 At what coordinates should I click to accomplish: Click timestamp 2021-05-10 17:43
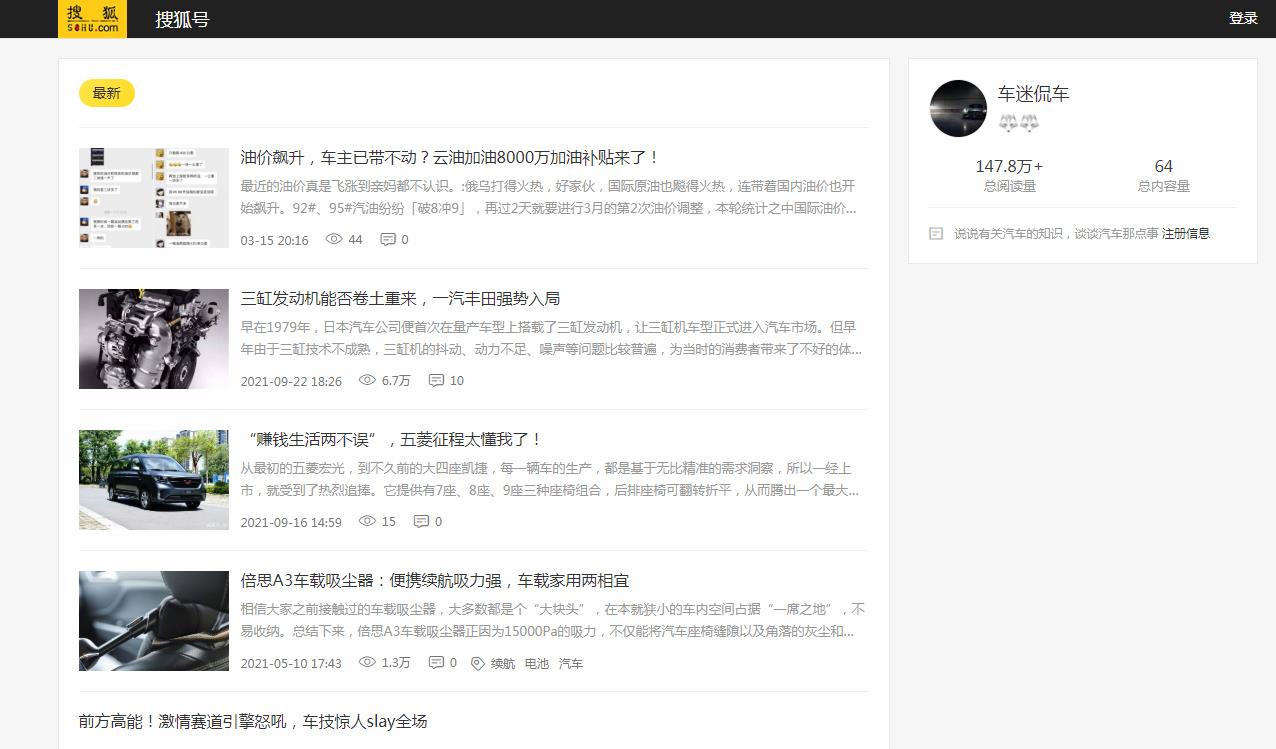coord(291,663)
